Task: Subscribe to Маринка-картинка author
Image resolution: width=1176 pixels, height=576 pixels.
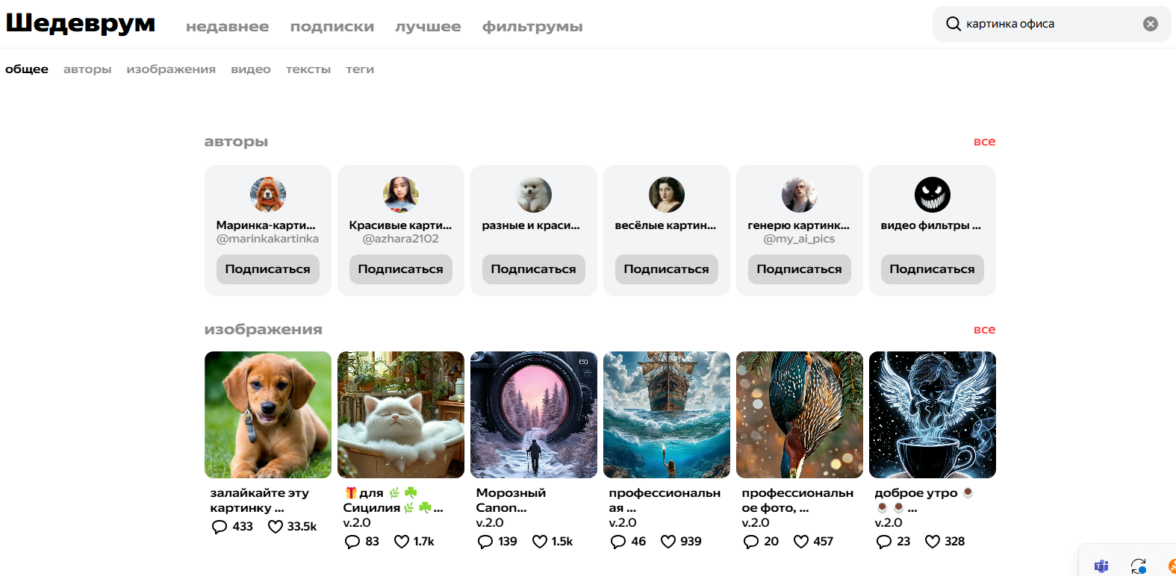Action: point(268,269)
